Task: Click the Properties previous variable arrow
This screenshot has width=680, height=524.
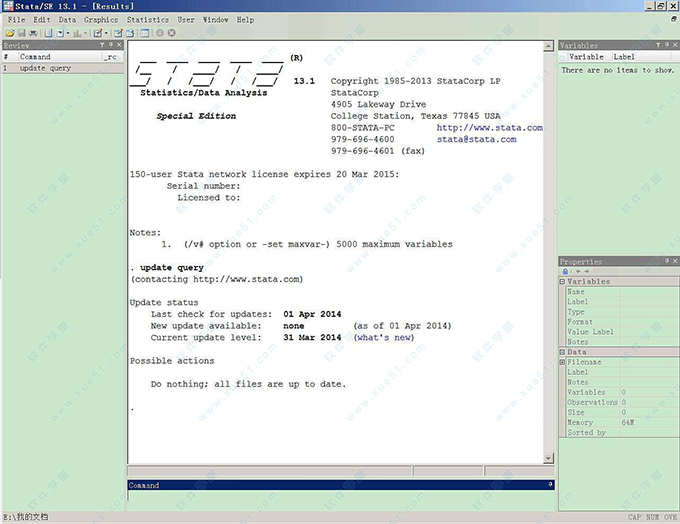Action: 578,272
